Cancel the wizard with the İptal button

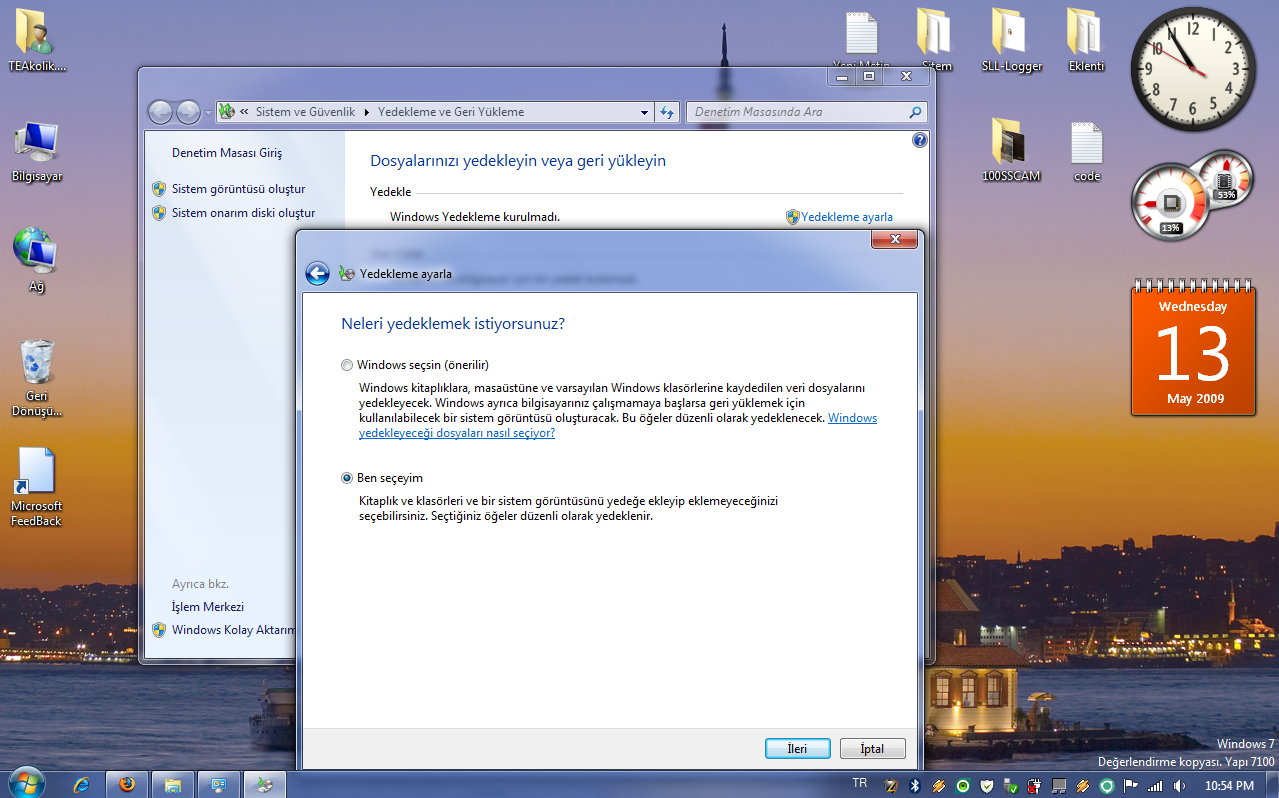(x=872, y=749)
